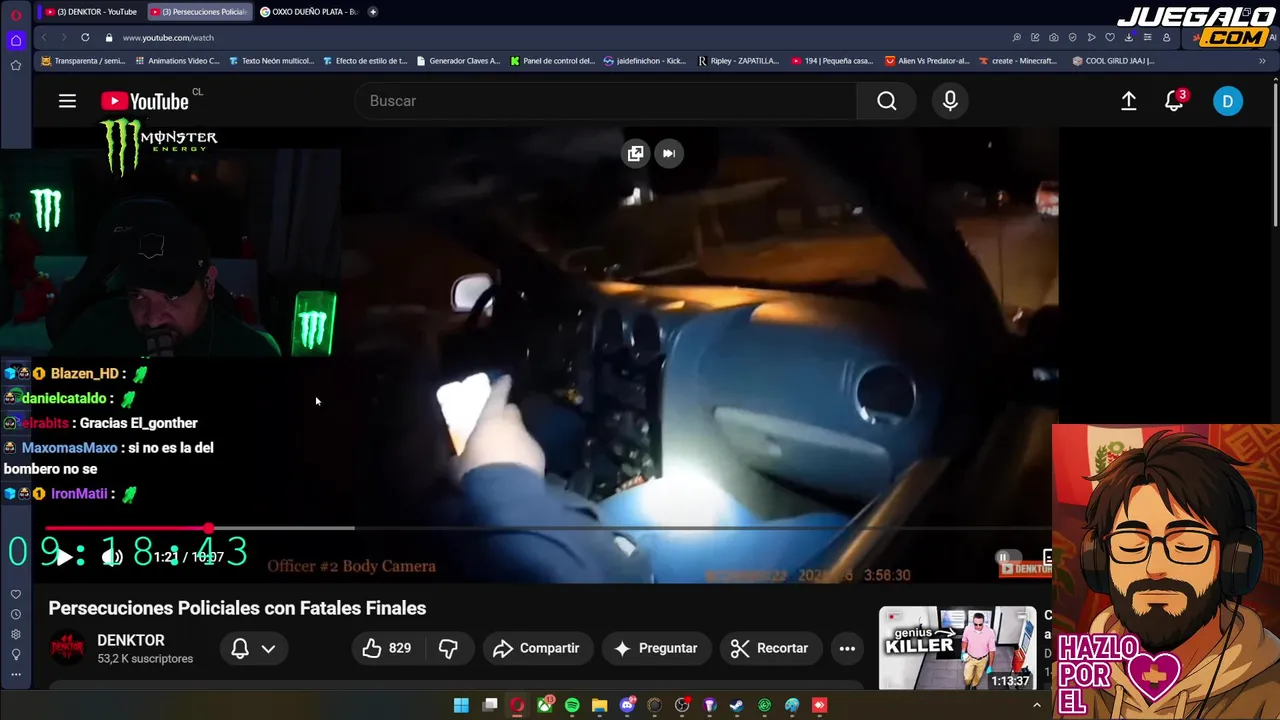Switch to the (3) DENKTOR - YouTube tab
Image resolution: width=1280 pixels, height=720 pixels.
tap(91, 12)
